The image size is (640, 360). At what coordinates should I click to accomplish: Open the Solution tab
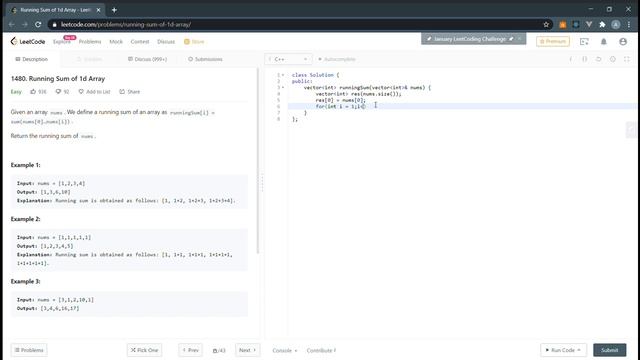(x=89, y=59)
